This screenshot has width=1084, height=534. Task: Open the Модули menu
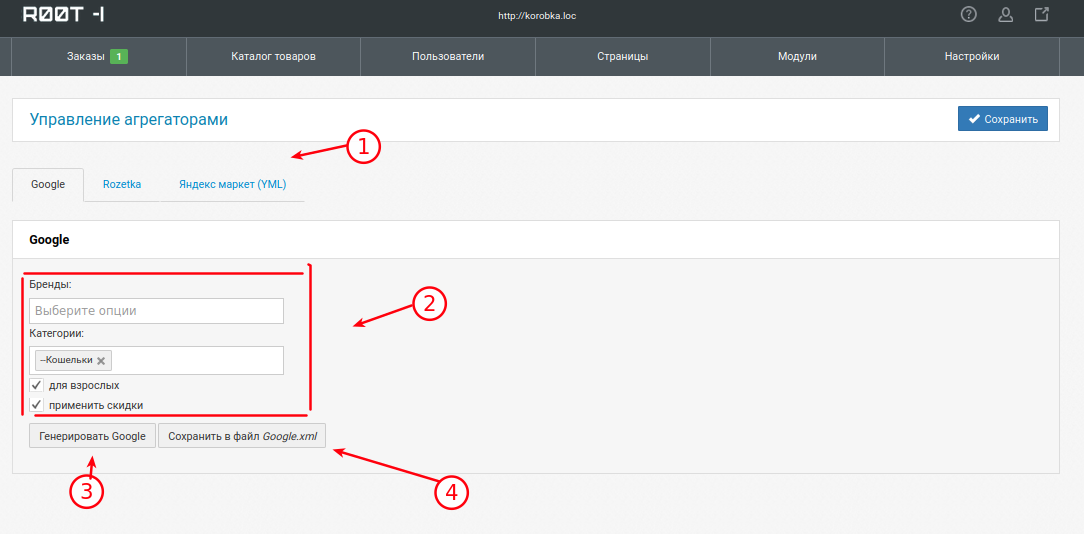click(x=797, y=57)
